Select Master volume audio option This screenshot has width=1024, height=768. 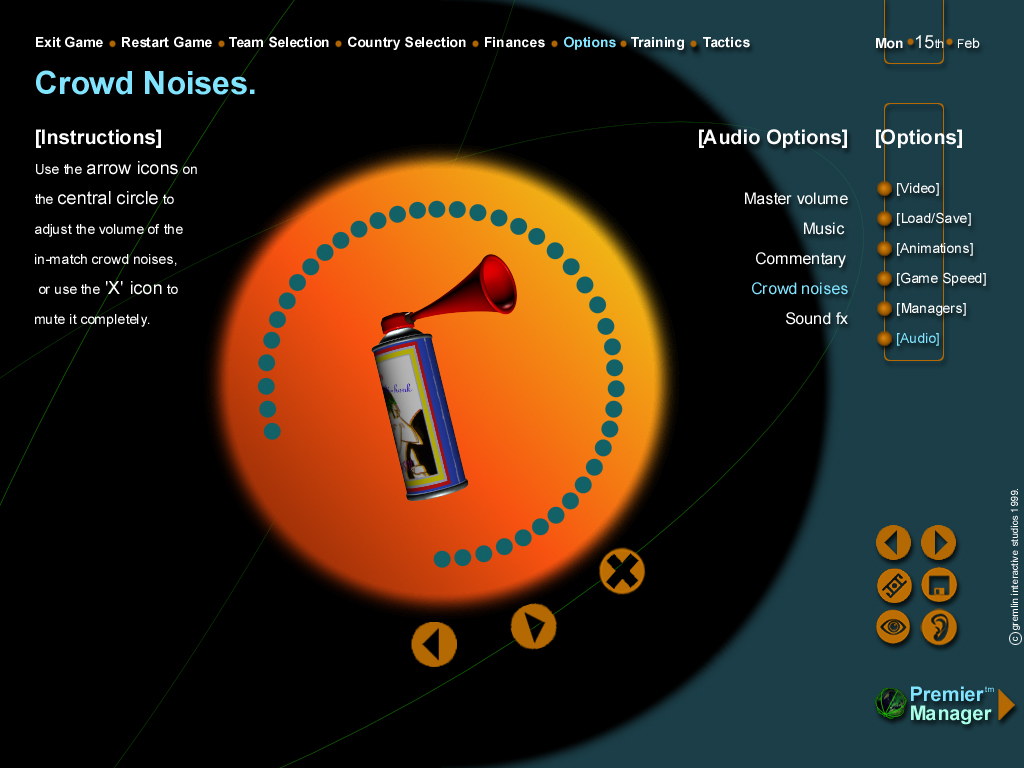[x=795, y=199]
